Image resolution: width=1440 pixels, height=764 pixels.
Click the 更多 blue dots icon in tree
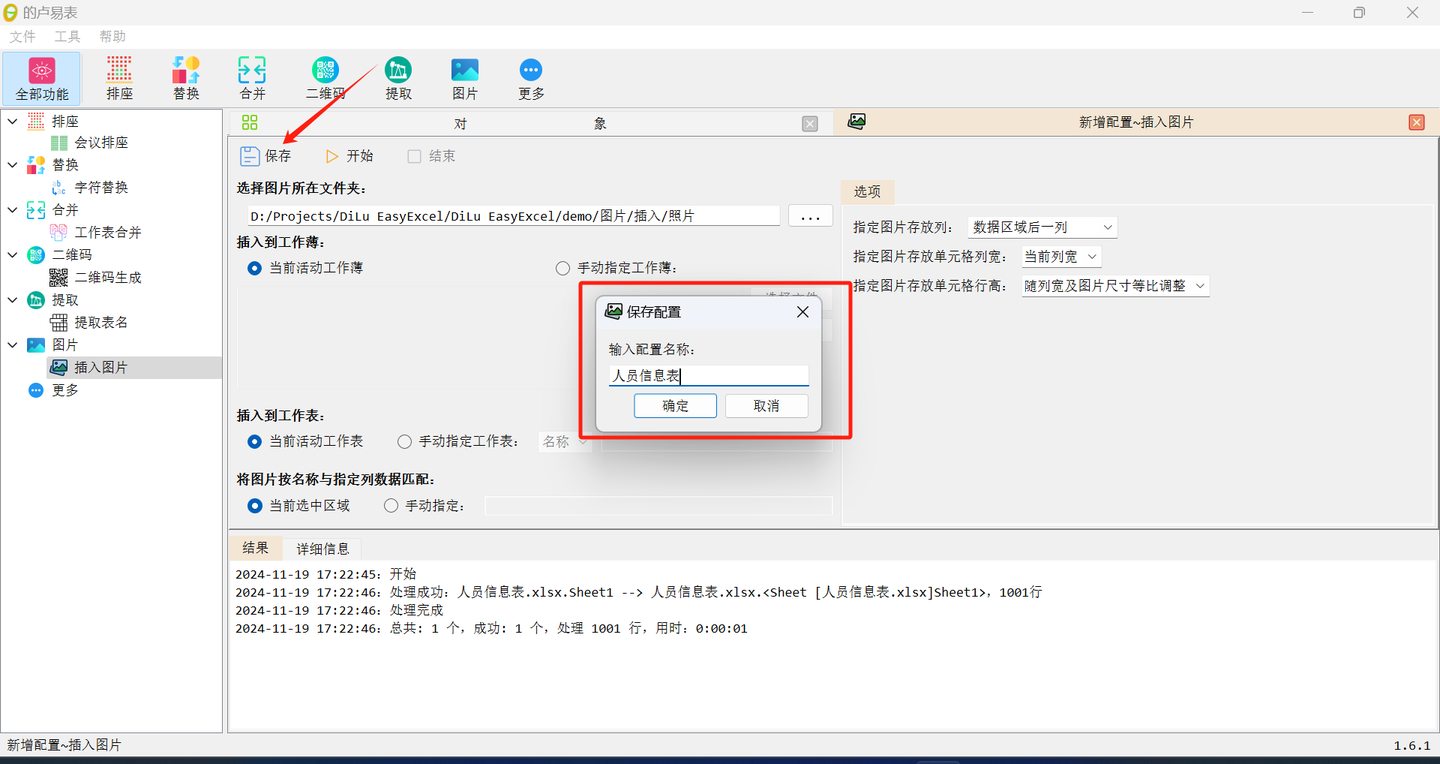pos(36,390)
